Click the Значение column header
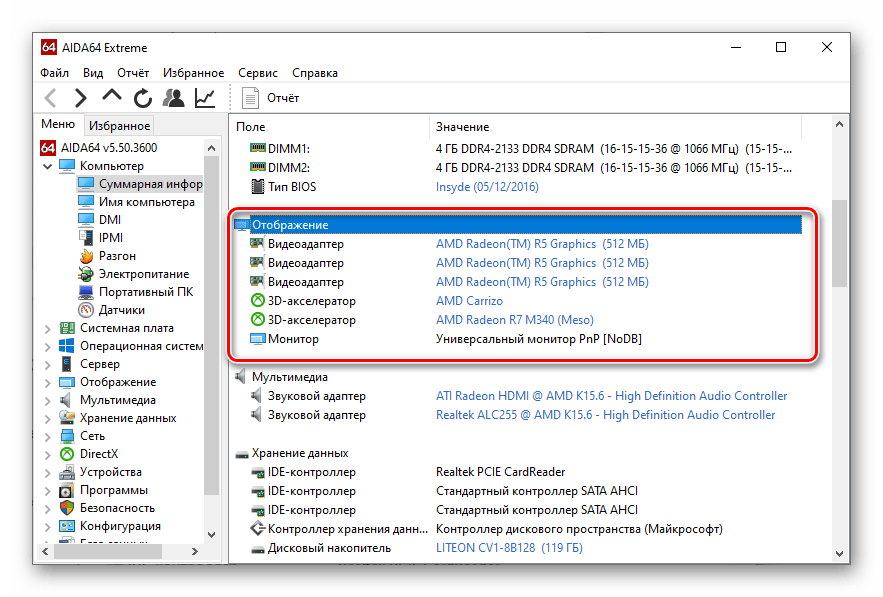Viewport: 883px width, 597px height. 462,127
